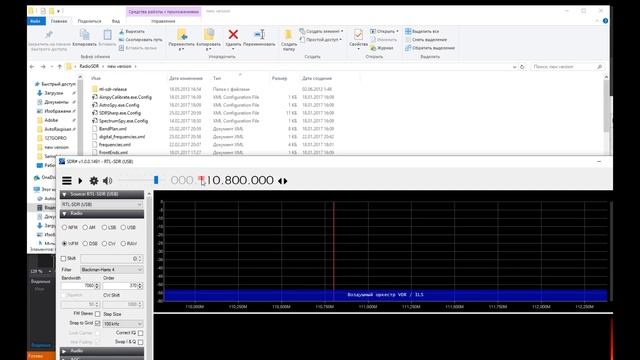Click Invert selection (Обратить выделение) button

[x=429, y=48]
